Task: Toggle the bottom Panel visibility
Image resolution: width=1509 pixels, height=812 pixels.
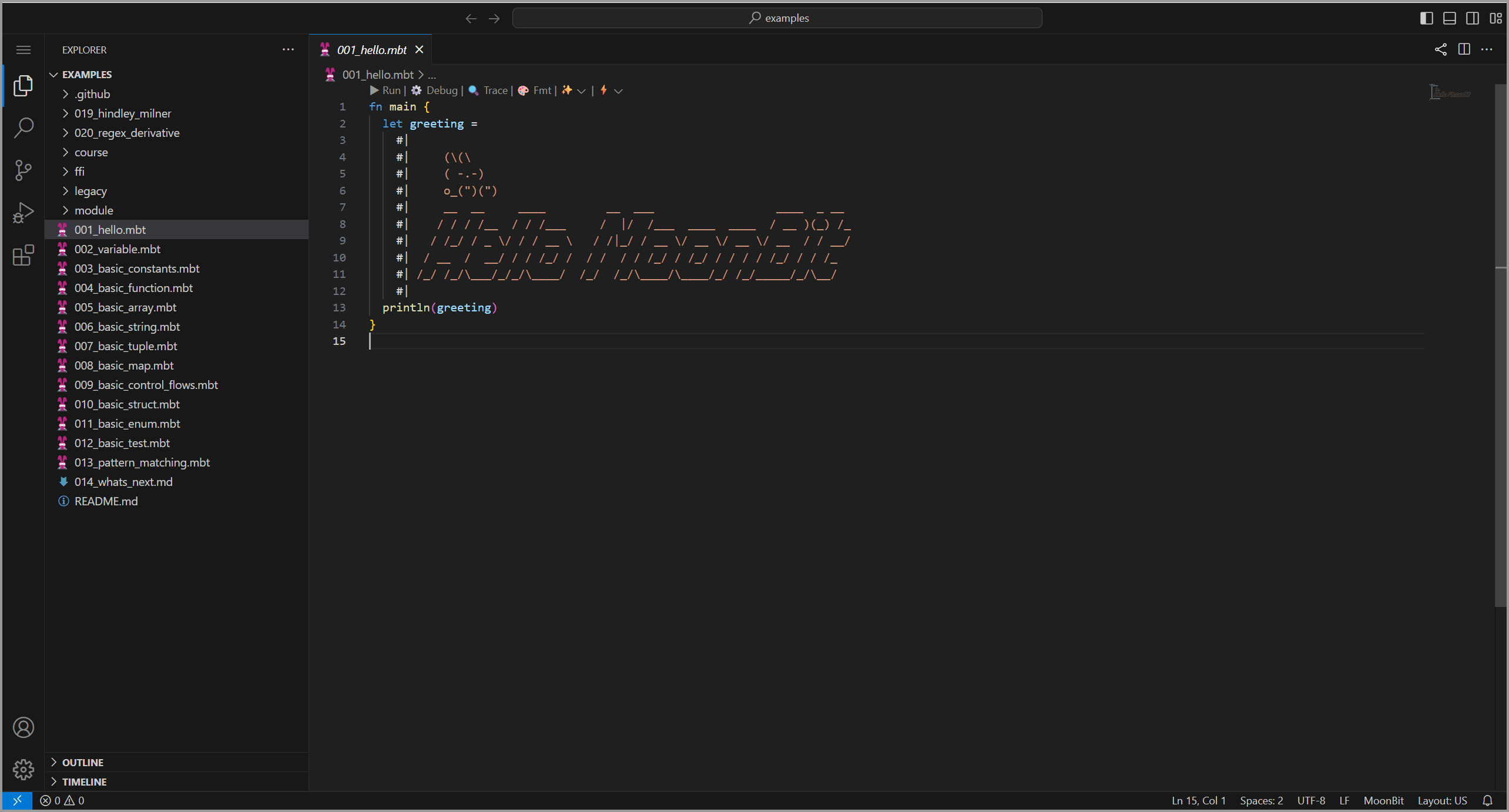Action: point(1450,18)
